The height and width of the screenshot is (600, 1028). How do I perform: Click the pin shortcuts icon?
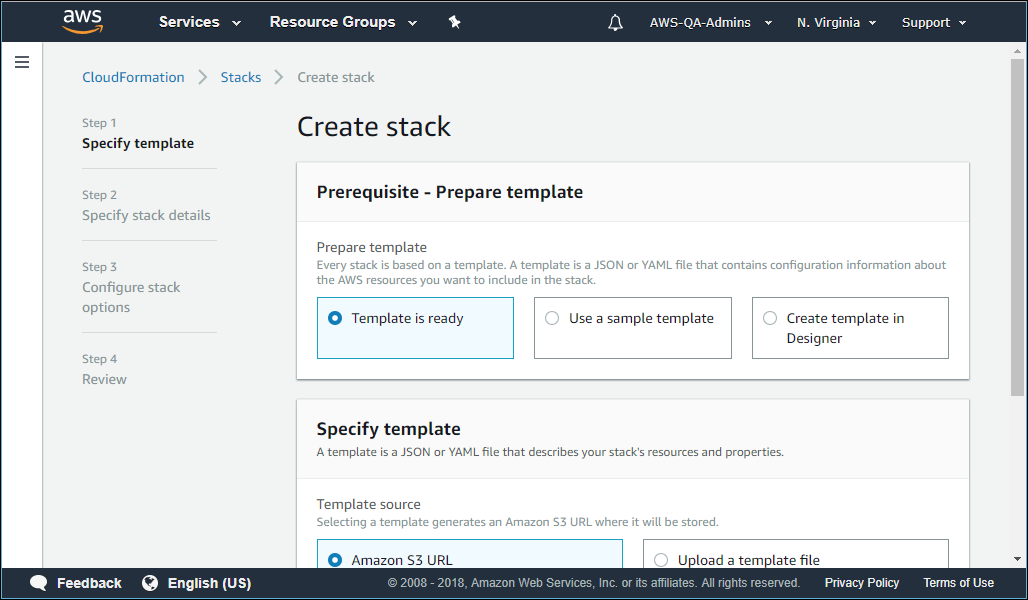(454, 22)
